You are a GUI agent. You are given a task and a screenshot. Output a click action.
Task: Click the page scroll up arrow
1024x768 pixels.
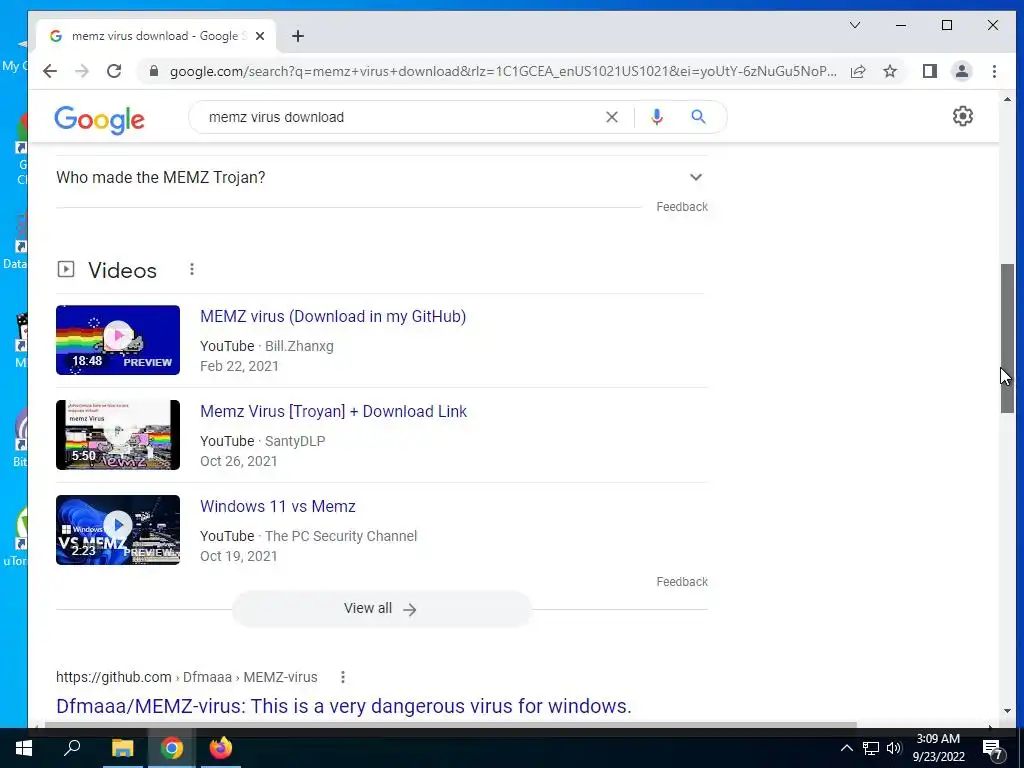click(1007, 99)
